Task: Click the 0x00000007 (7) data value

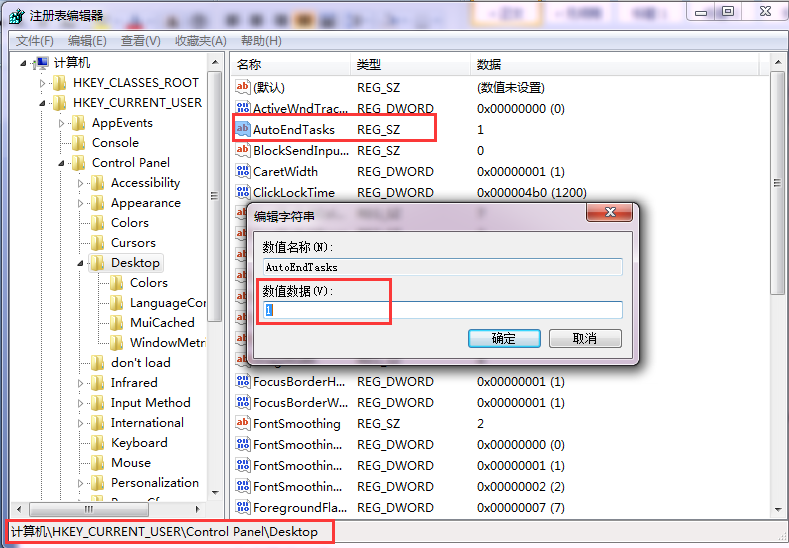Action: point(520,508)
